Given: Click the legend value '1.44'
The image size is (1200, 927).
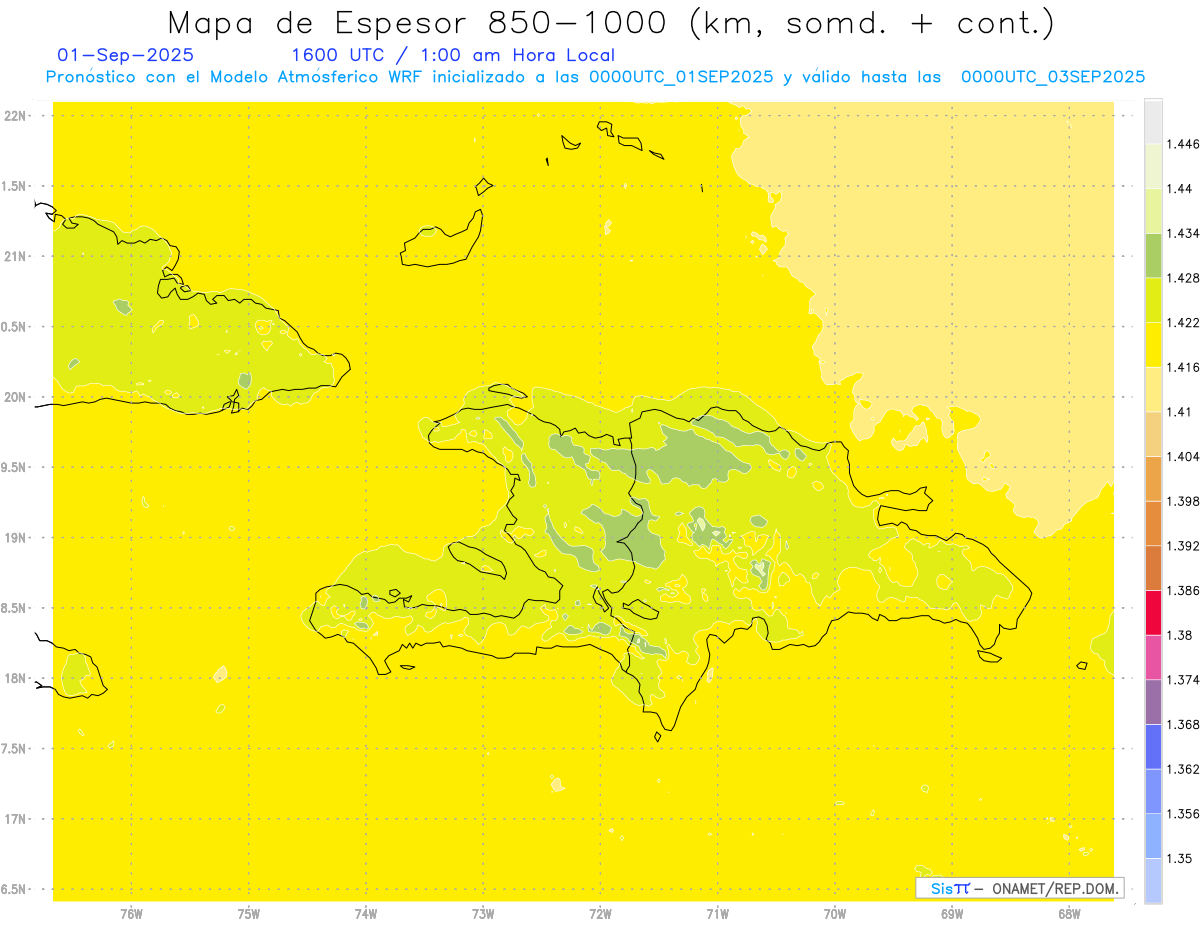Looking at the screenshot, I should point(1182,189).
